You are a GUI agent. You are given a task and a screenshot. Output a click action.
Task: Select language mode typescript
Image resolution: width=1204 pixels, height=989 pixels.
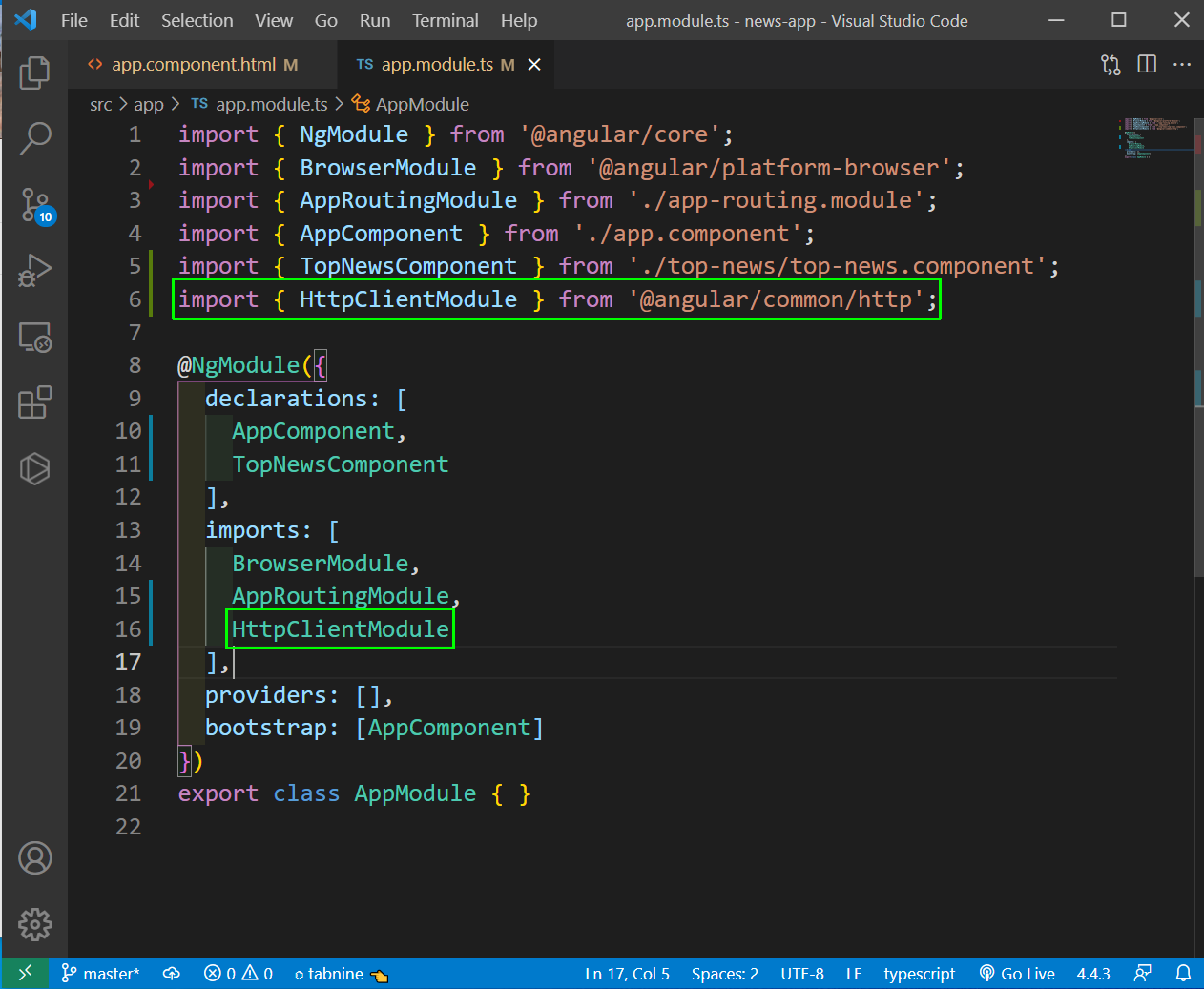920,974
